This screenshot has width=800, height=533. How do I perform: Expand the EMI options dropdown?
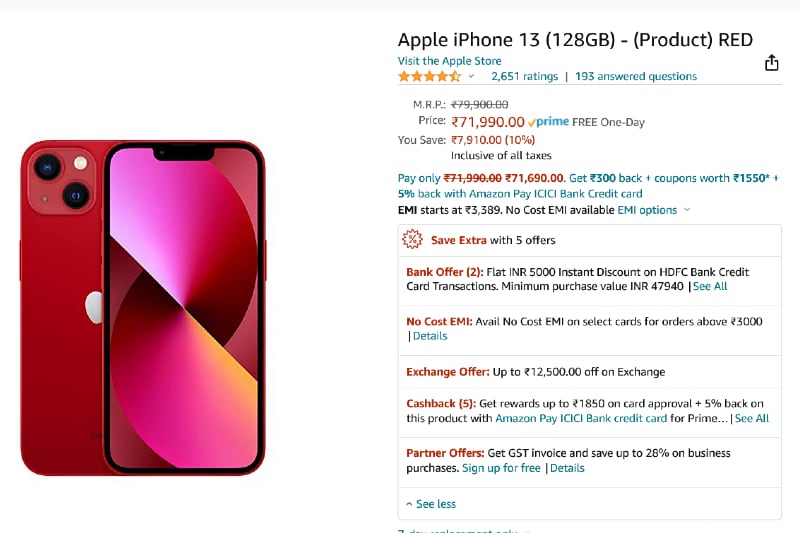click(x=653, y=210)
